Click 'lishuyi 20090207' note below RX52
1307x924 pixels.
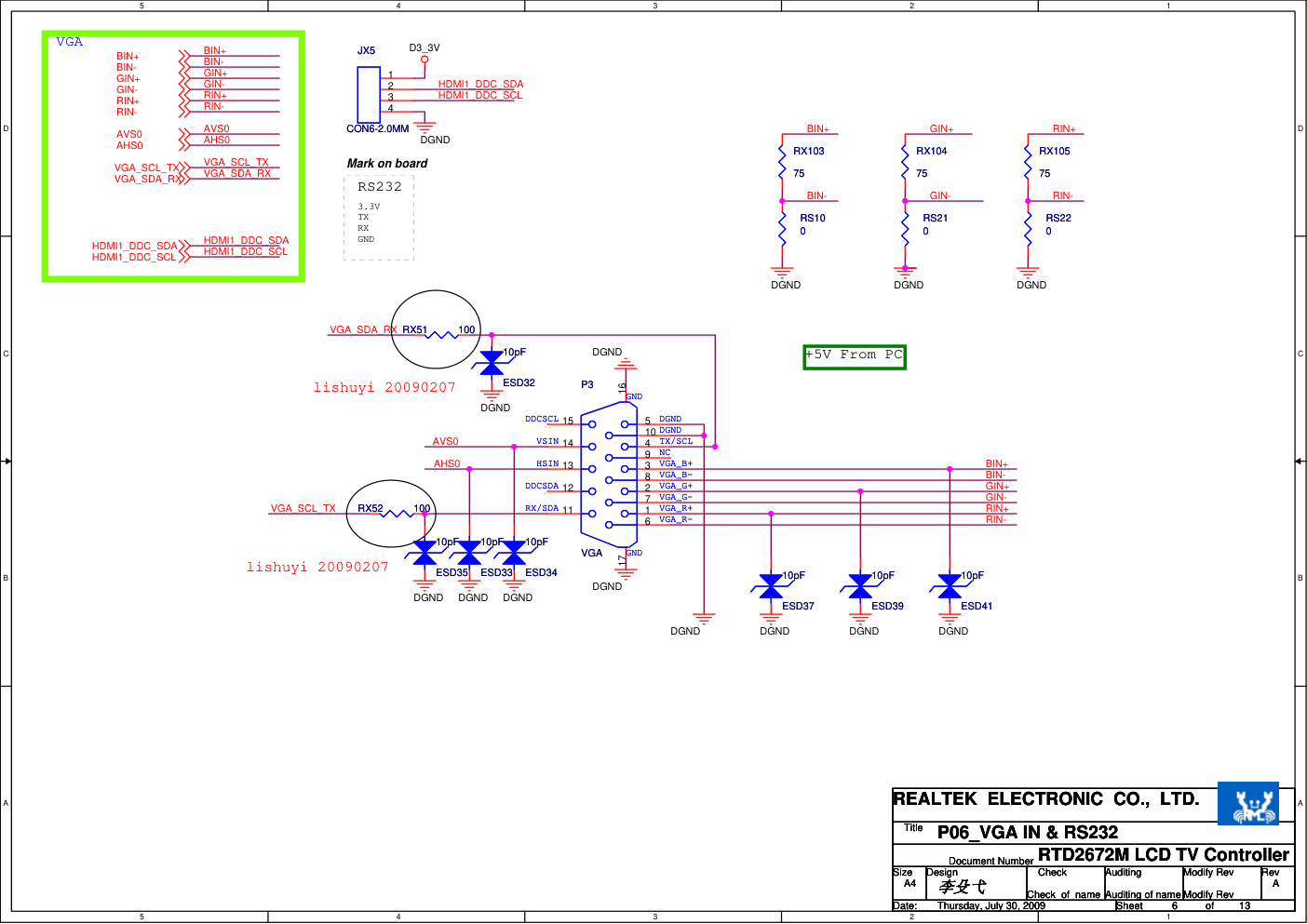(x=317, y=567)
